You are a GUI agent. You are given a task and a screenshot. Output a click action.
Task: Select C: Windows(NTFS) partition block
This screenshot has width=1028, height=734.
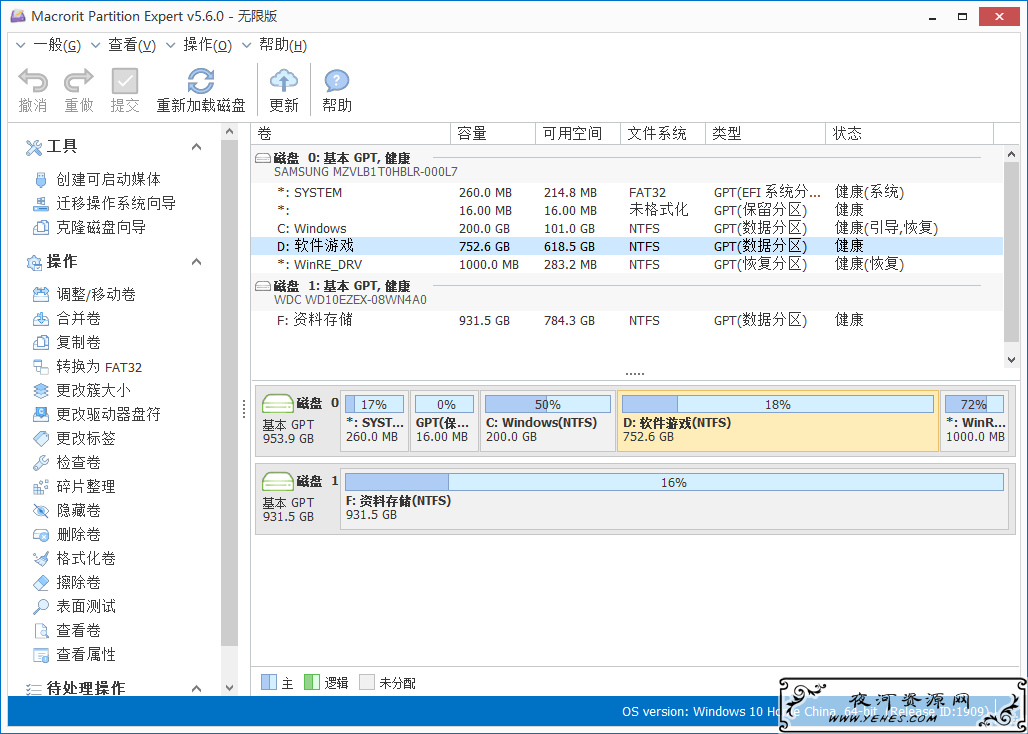pyautogui.click(x=547, y=421)
